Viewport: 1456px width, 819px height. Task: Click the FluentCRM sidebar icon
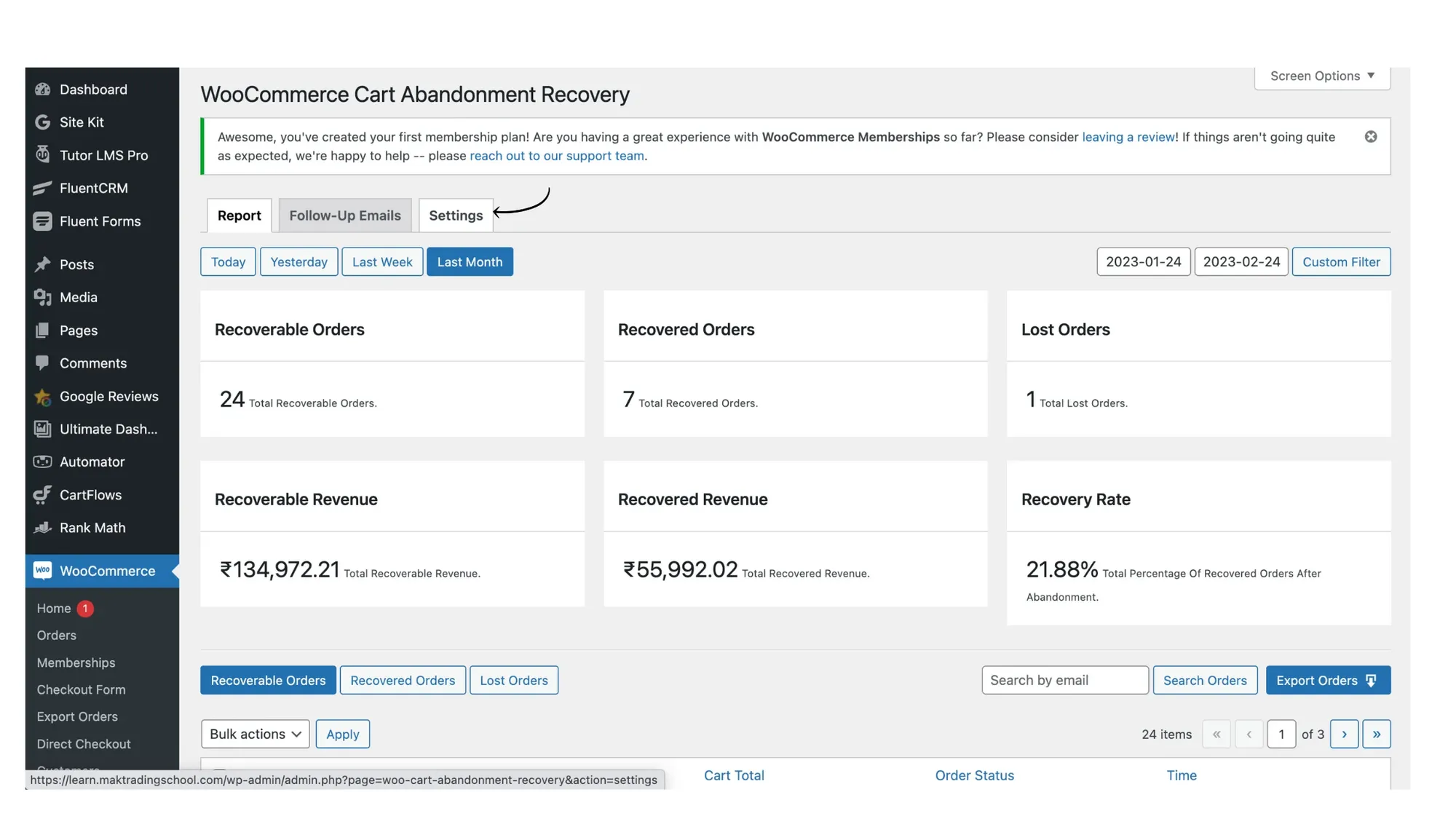tap(42, 188)
